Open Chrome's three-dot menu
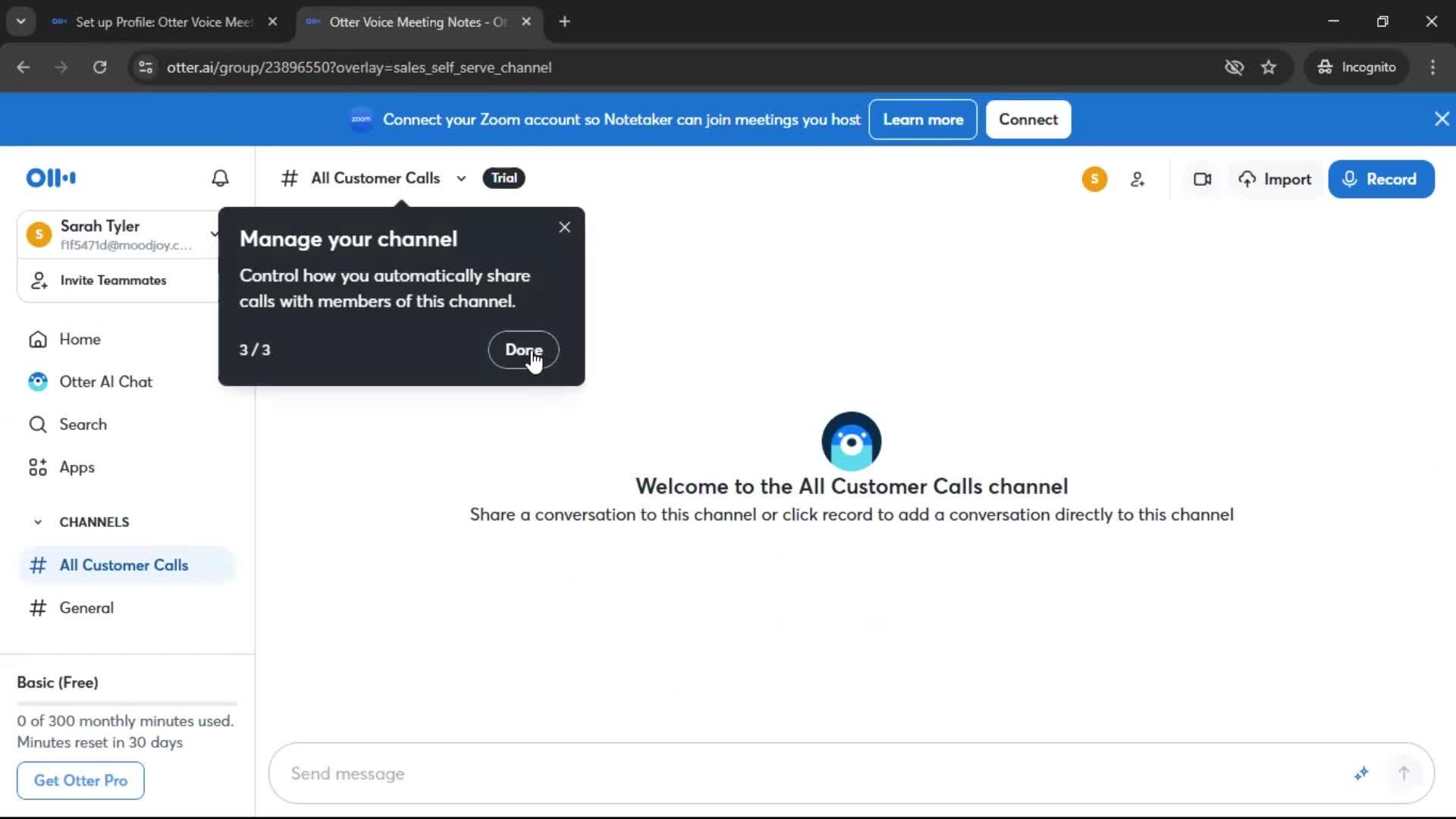This screenshot has width=1456, height=819. point(1432,67)
